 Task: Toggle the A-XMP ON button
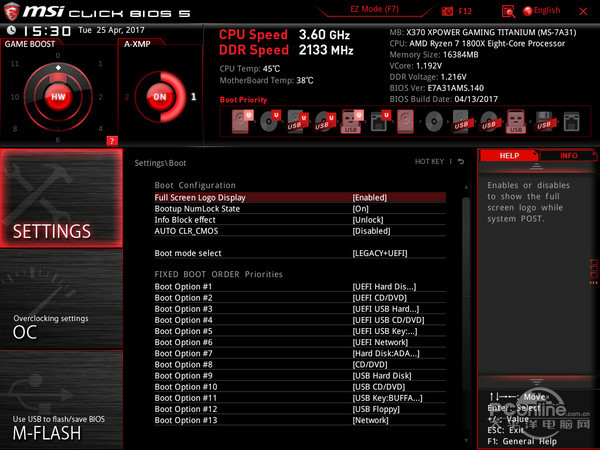[160, 97]
